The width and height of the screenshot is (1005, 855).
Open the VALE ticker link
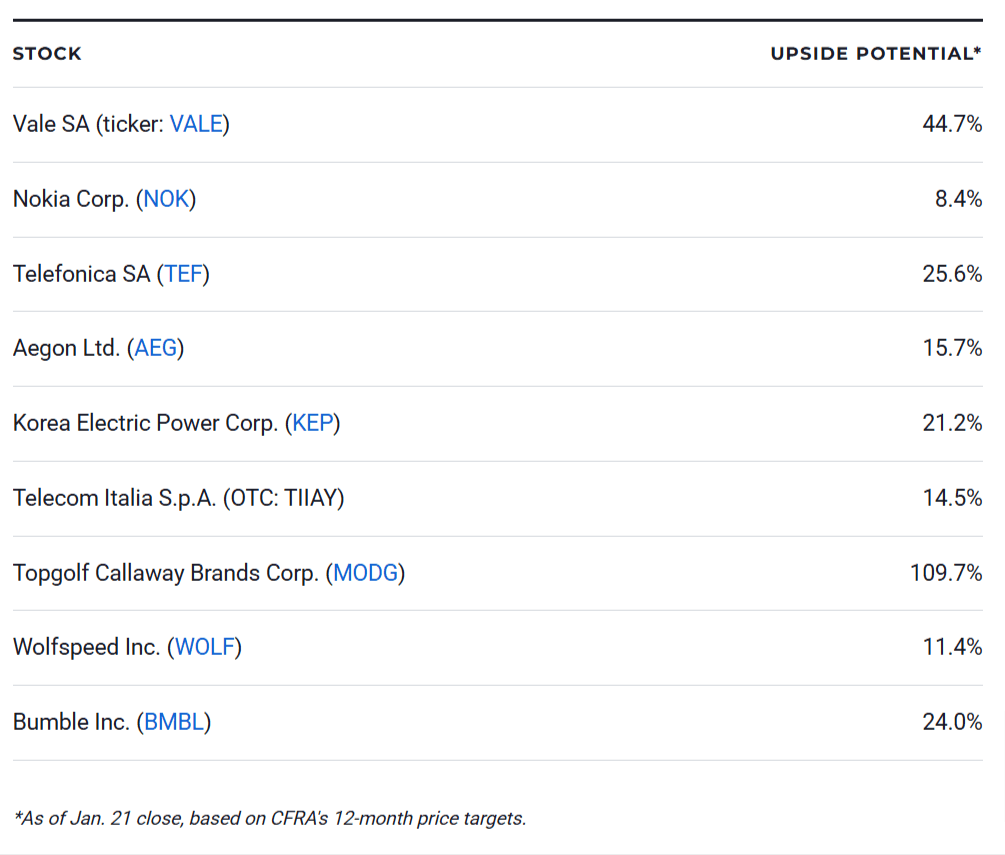pyautogui.click(x=196, y=124)
